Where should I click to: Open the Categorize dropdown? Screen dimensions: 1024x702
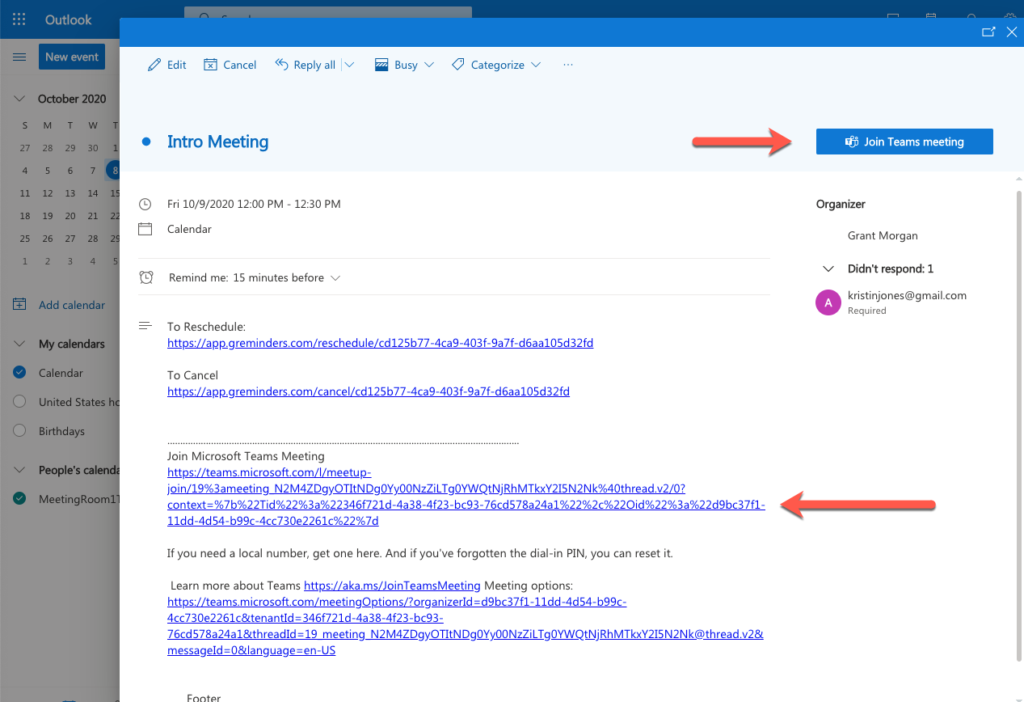536,65
